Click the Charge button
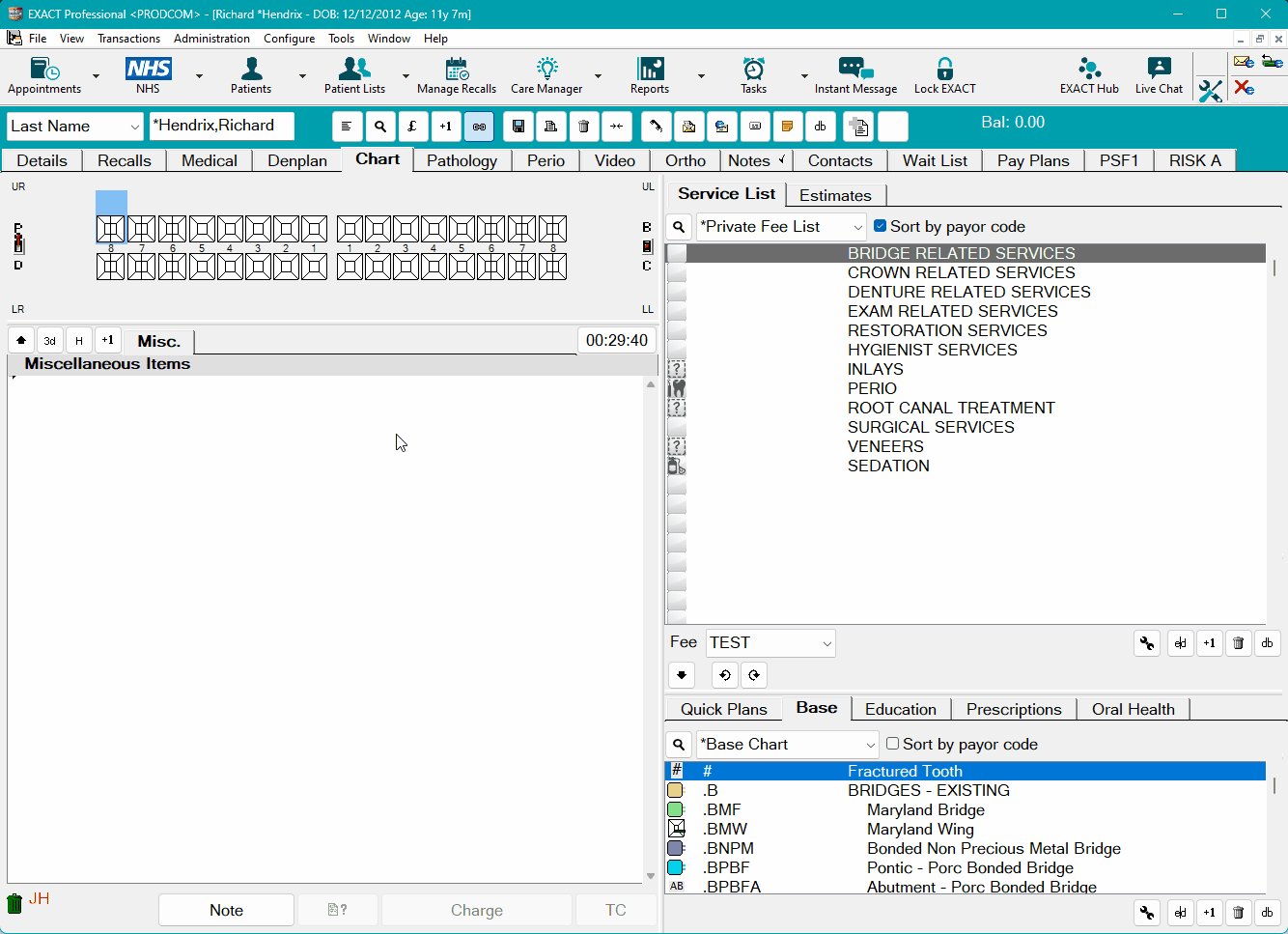 [477, 910]
